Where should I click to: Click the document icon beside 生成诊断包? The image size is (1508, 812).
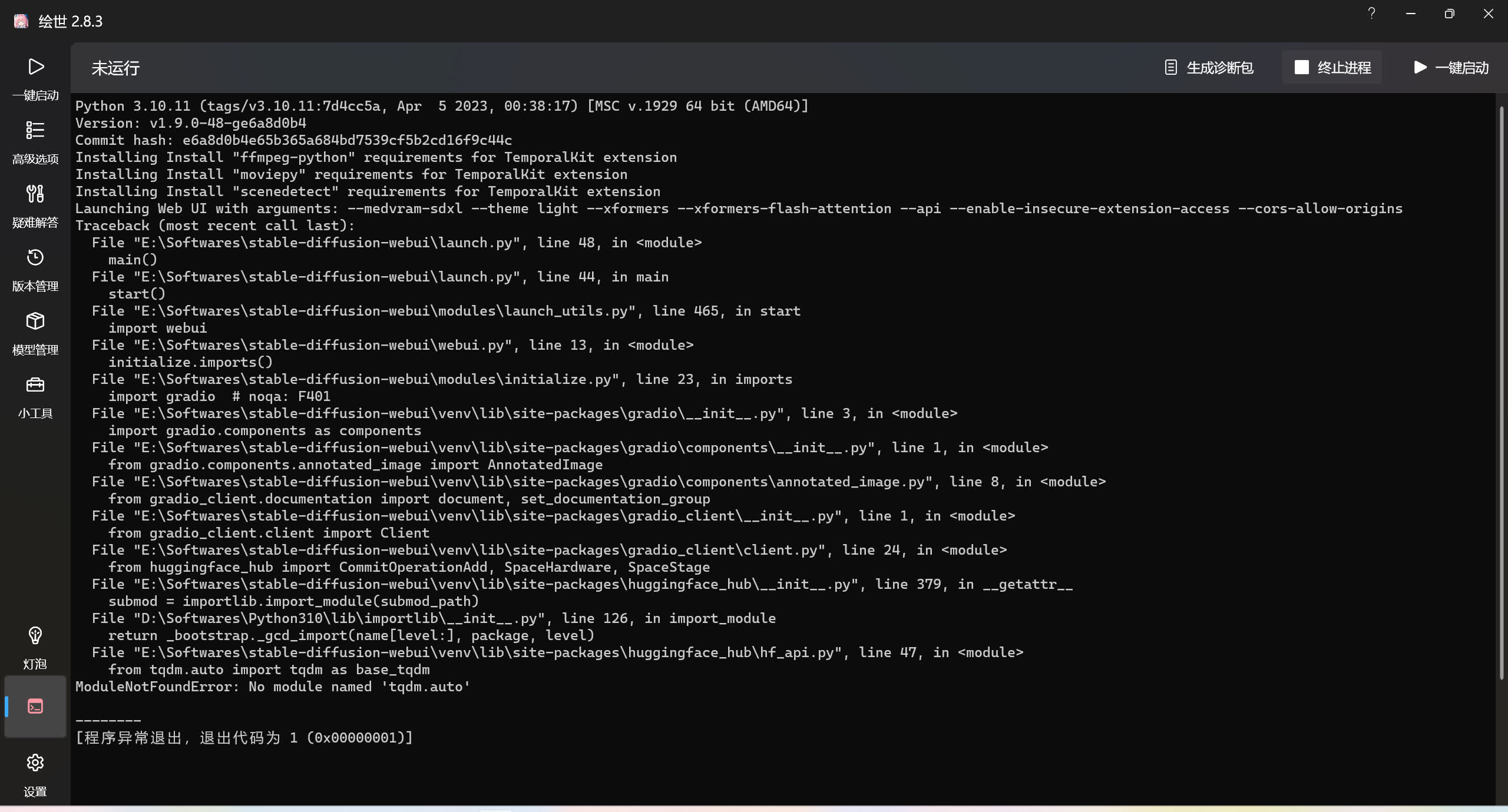pos(1171,68)
